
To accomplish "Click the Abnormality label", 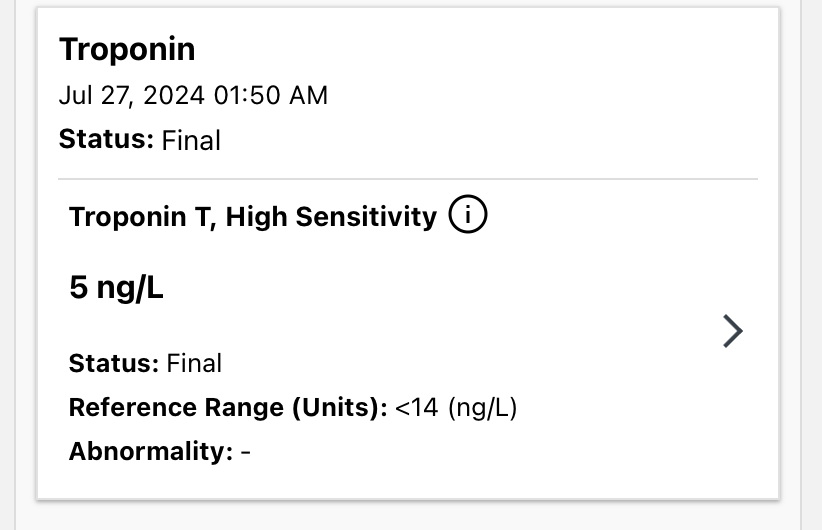I will [x=150, y=451].
